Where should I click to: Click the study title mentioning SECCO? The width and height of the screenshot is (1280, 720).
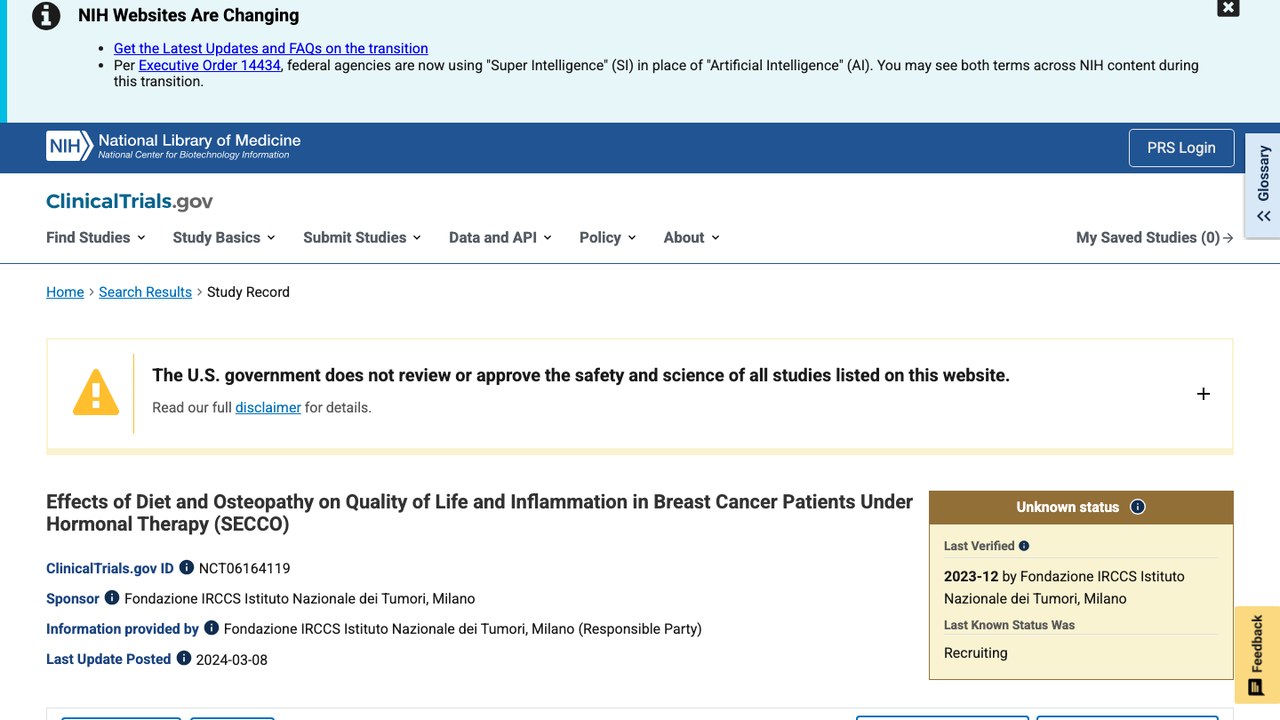(479, 513)
